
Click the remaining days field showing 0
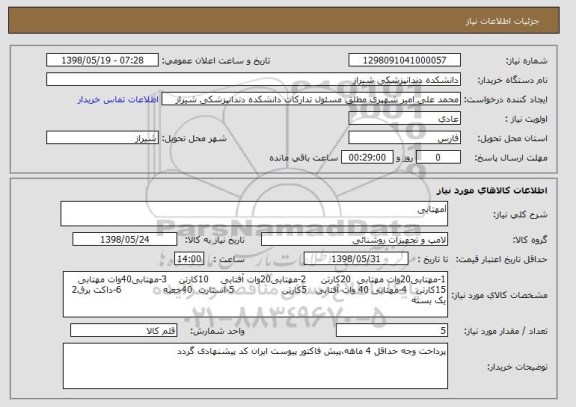pos(438,158)
